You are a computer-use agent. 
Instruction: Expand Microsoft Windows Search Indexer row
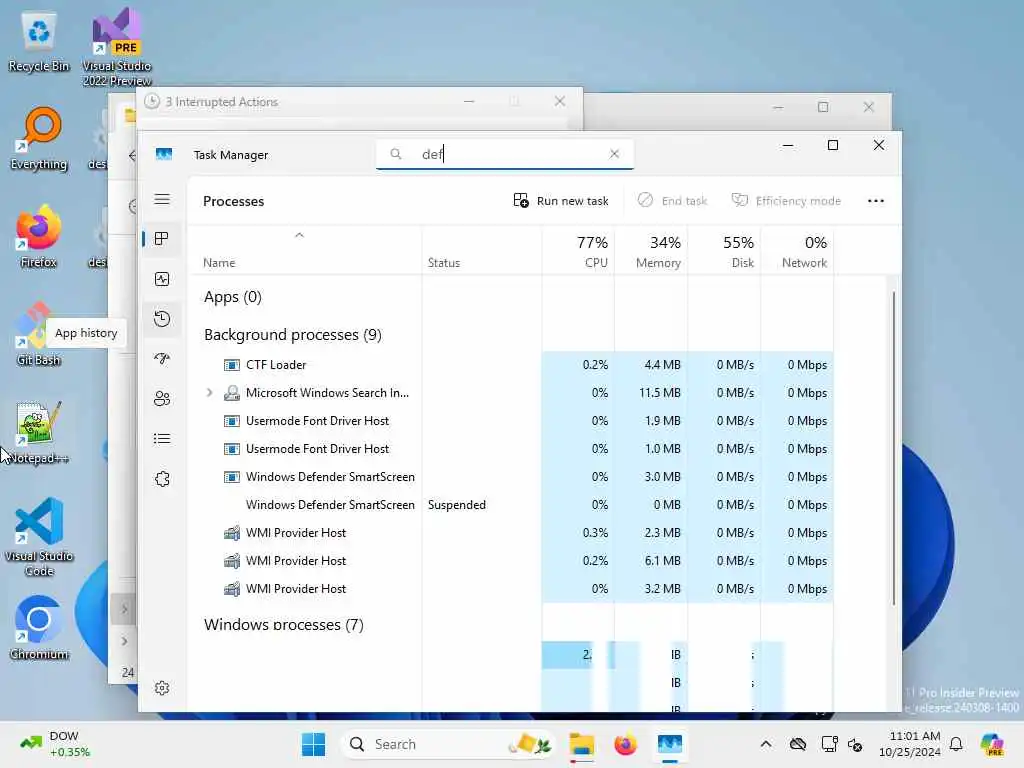coord(210,392)
